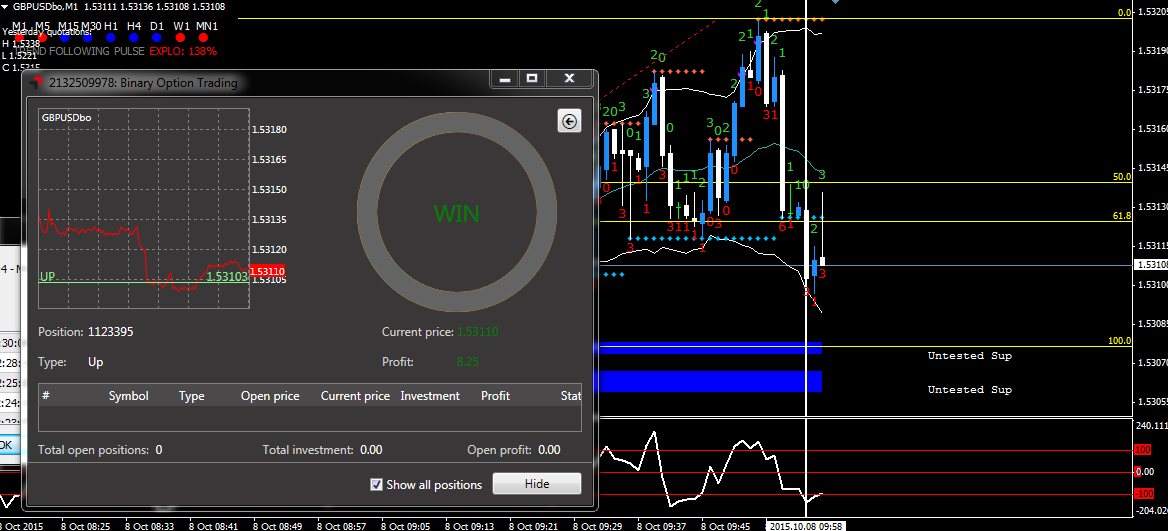1168x531 pixels.
Task: Click the H1 timeframe blue dot indicator
Action: [x=110, y=36]
